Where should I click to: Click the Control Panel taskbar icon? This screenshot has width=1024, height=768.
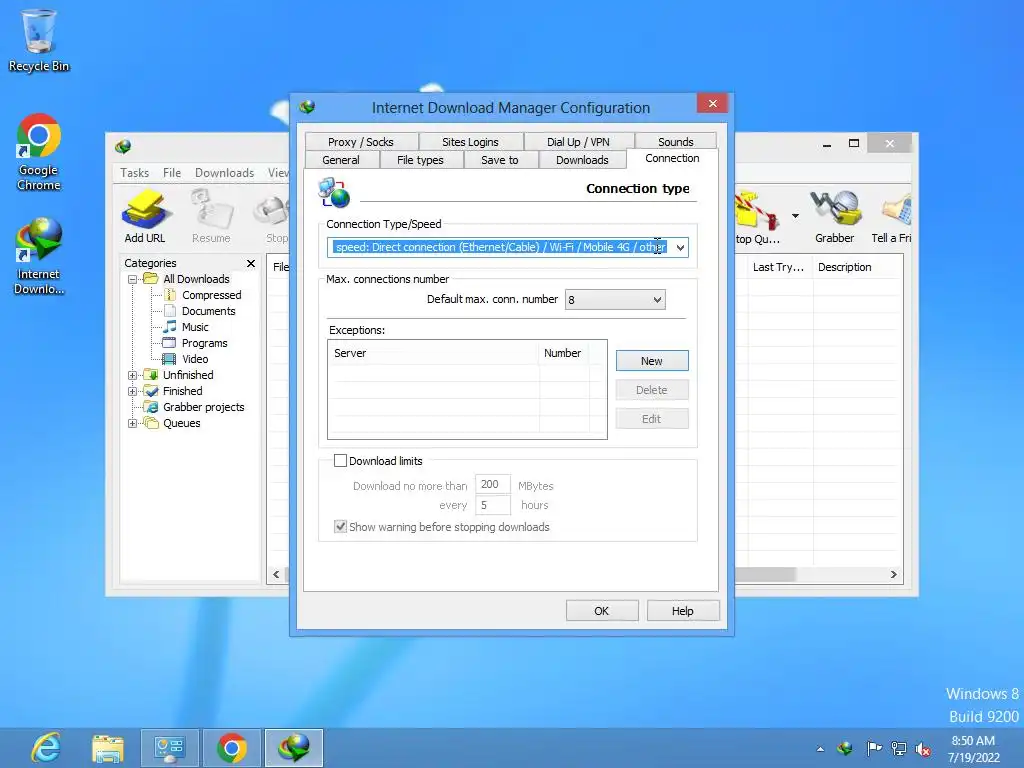[x=170, y=748]
